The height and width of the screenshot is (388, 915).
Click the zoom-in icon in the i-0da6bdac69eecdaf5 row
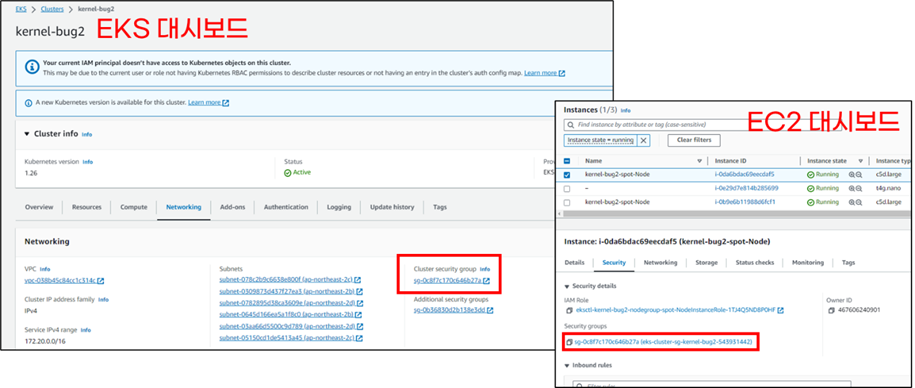point(851,174)
